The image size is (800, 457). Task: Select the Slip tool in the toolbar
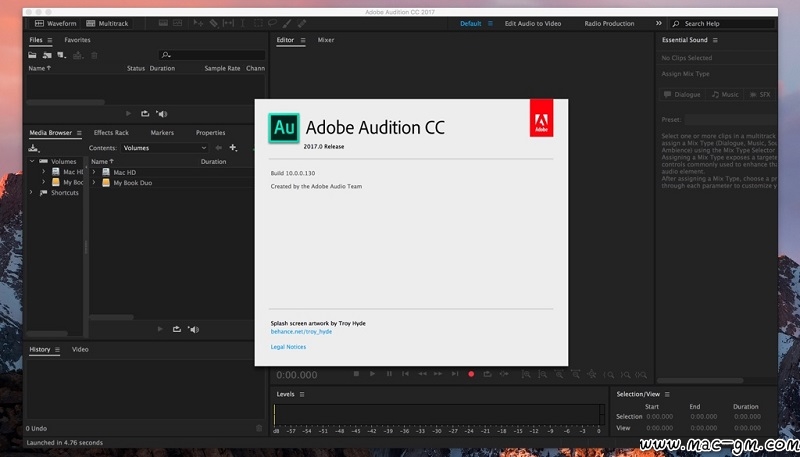tap(229, 23)
